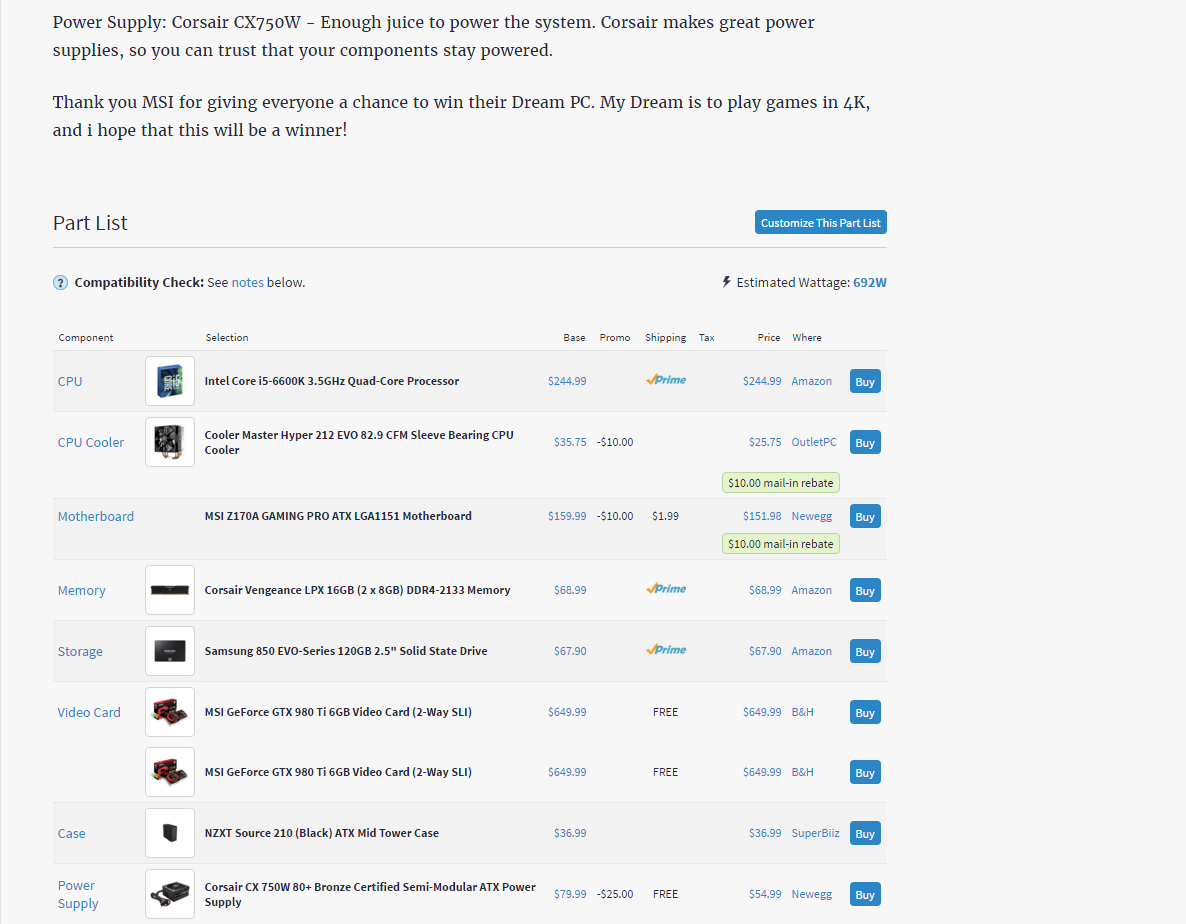Buy the Intel Core i5-6600K processor
Image resolution: width=1186 pixels, height=924 pixels.
pos(865,382)
